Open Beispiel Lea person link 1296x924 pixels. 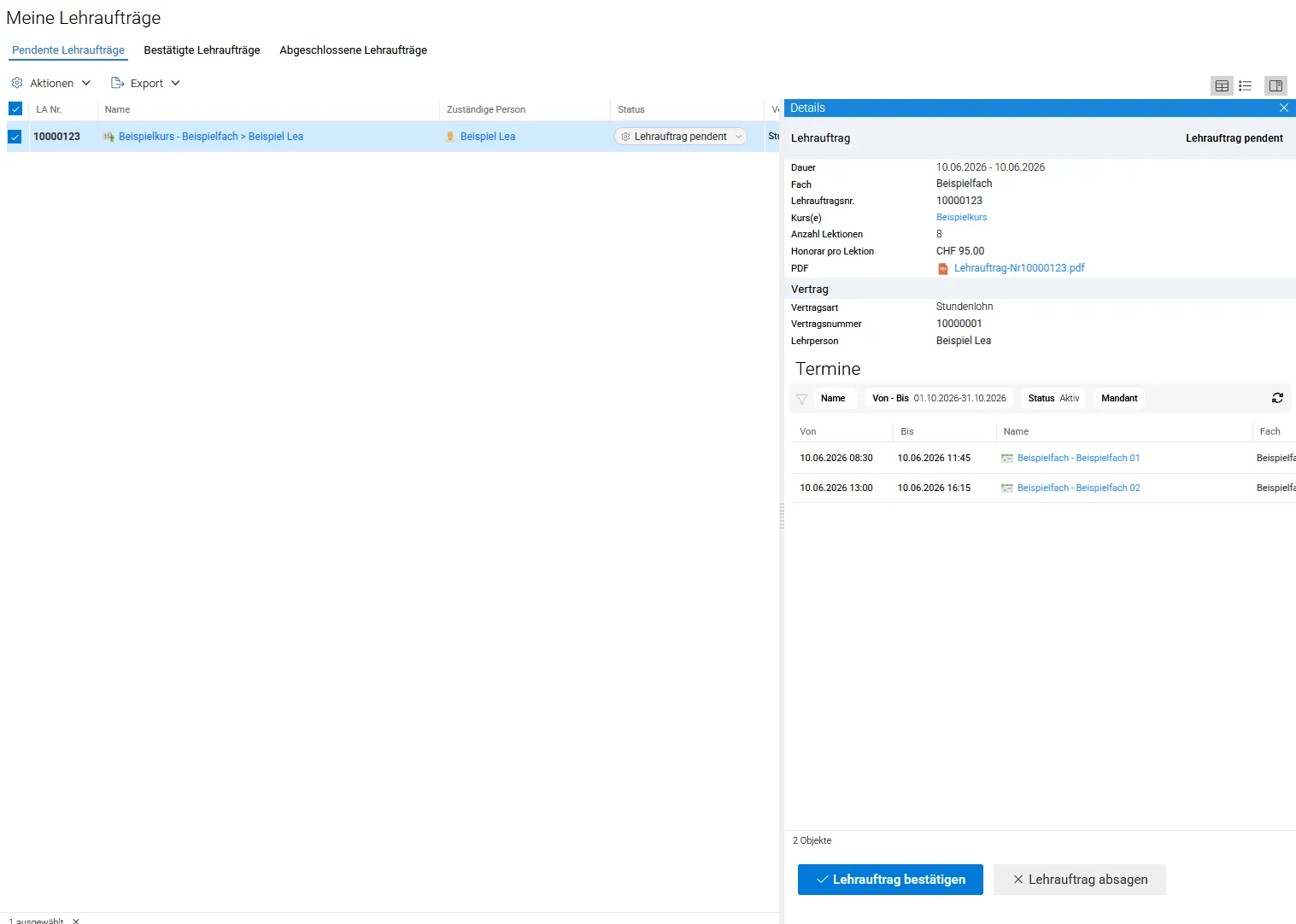tap(488, 137)
